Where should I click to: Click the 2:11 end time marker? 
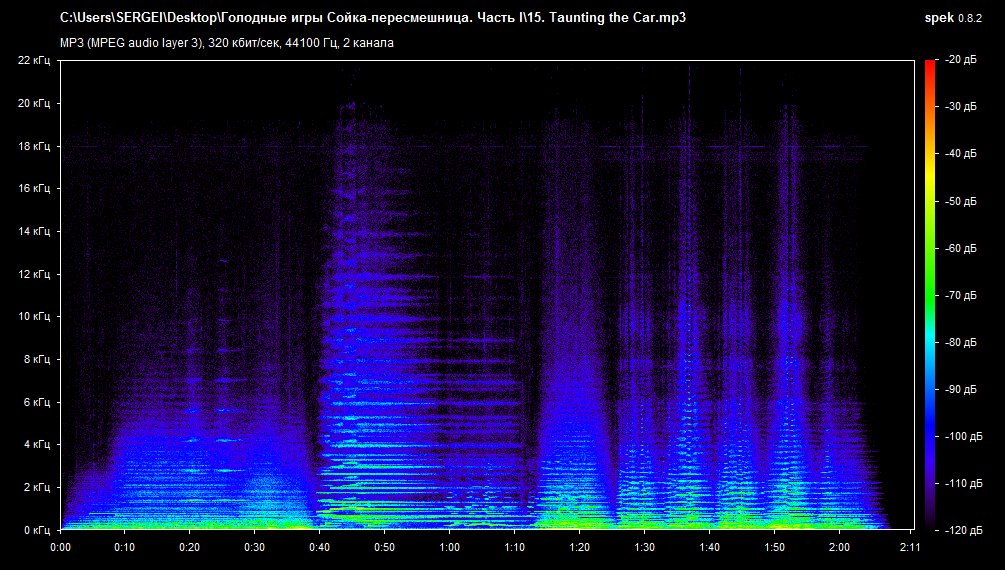911,547
